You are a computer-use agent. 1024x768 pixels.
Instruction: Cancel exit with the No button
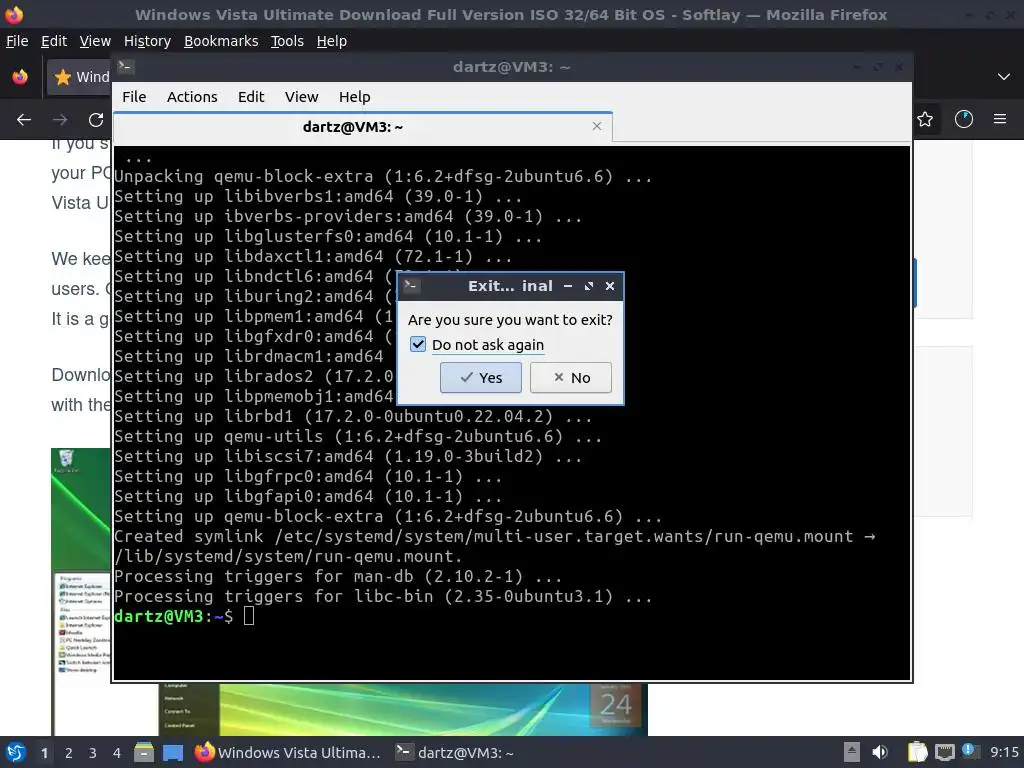coord(571,377)
